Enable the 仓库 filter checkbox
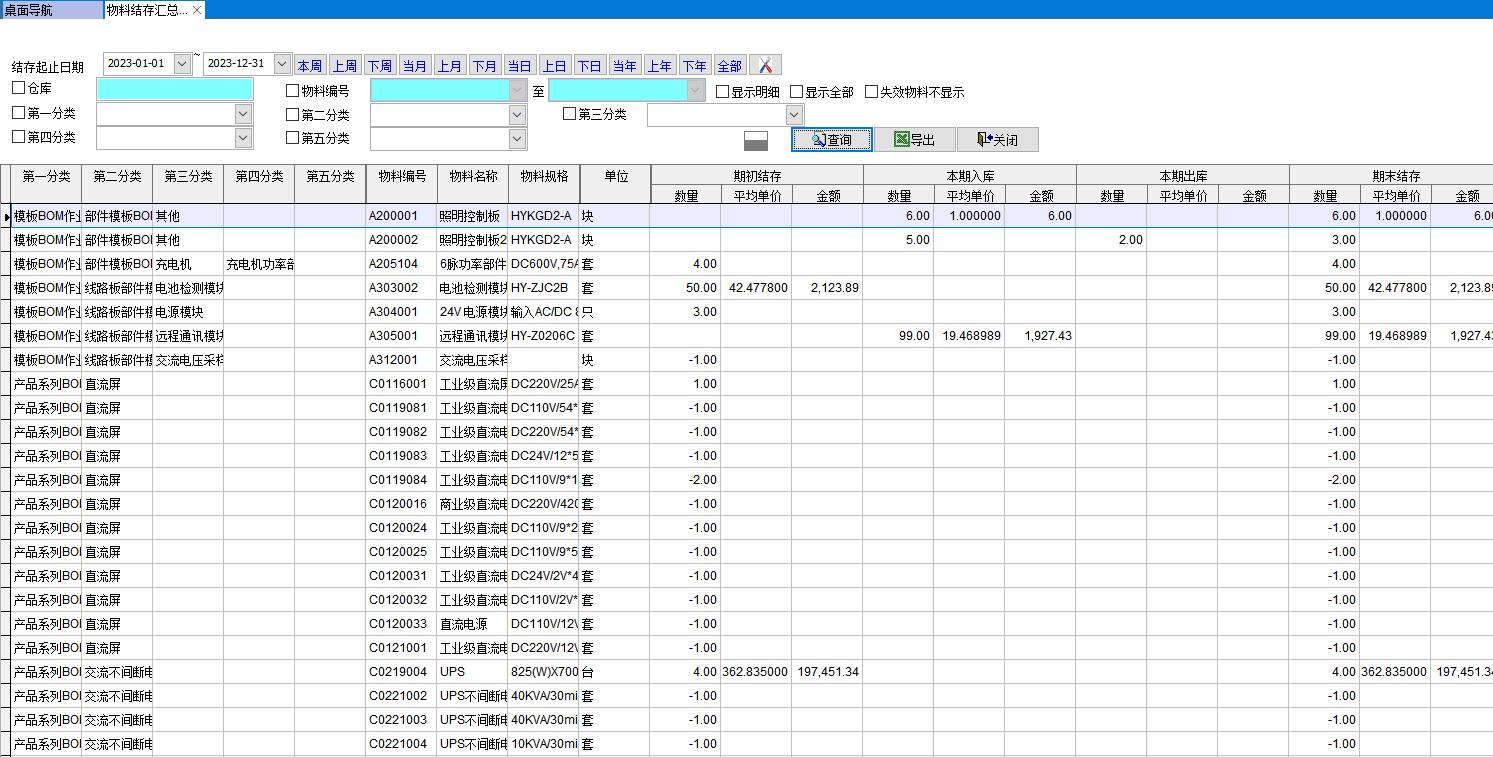This screenshot has height=757, width=1493. click(17, 89)
